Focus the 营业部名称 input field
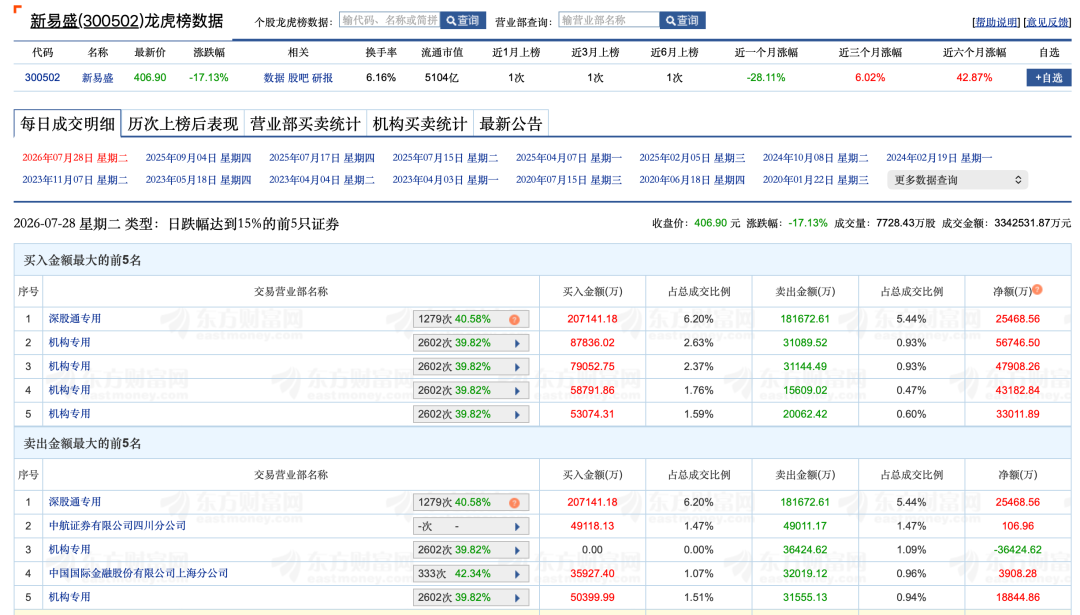Screen dimensions: 1080x615 [x=609, y=21]
